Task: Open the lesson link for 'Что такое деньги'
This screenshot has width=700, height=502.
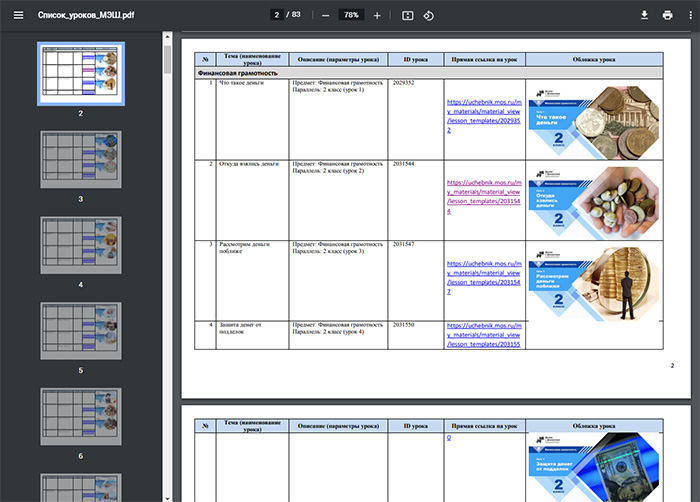Action: point(483,116)
